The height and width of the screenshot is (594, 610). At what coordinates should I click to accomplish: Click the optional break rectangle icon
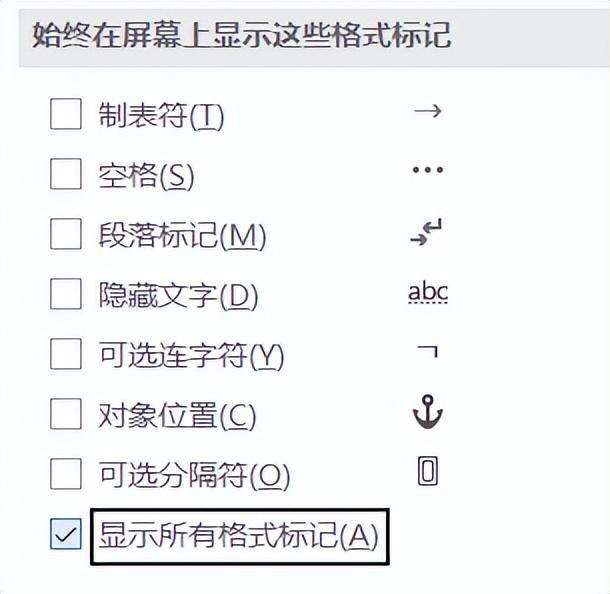click(x=428, y=471)
